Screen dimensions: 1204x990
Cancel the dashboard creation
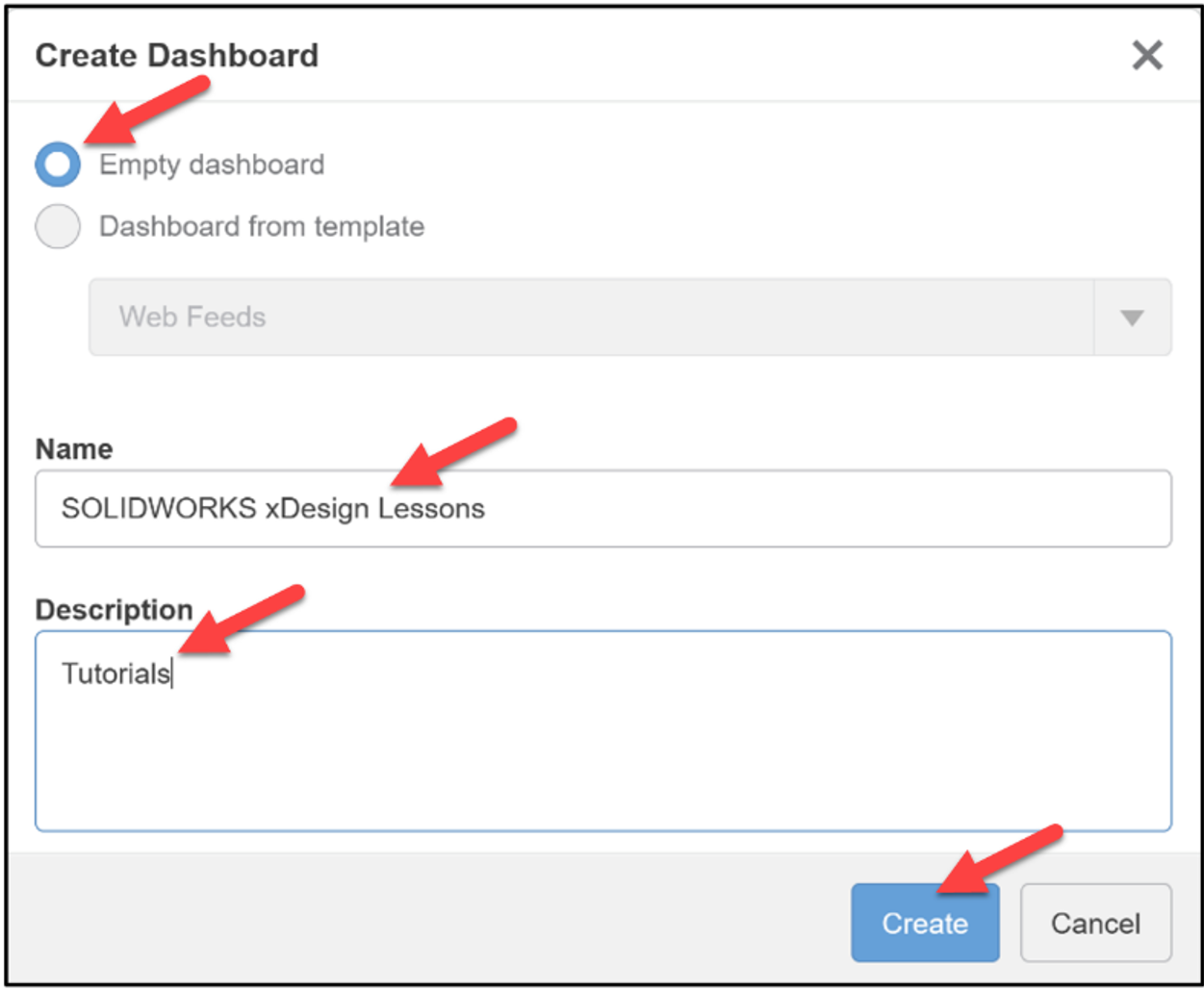[x=1095, y=923]
